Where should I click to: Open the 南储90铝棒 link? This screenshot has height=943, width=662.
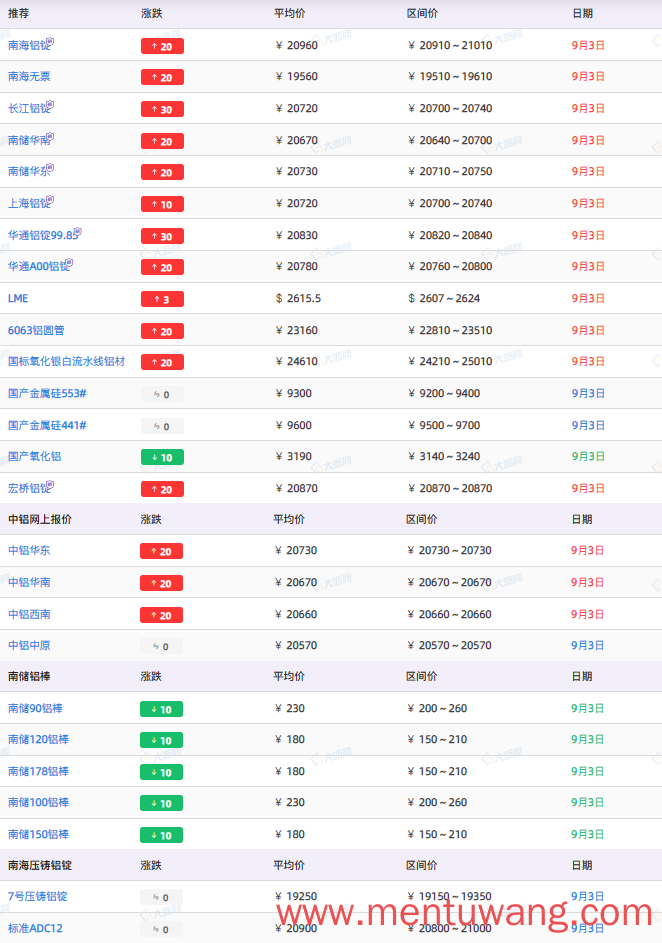pos(35,708)
